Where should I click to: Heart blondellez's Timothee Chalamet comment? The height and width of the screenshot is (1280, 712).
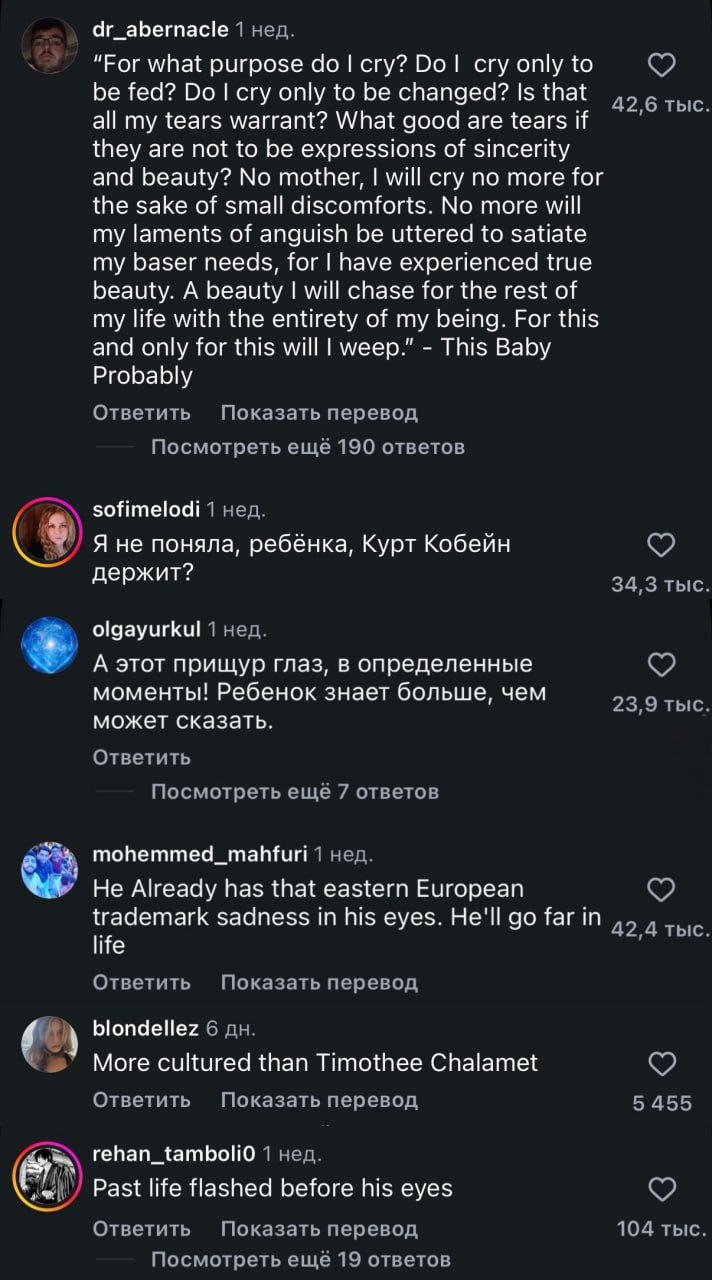(x=662, y=1063)
